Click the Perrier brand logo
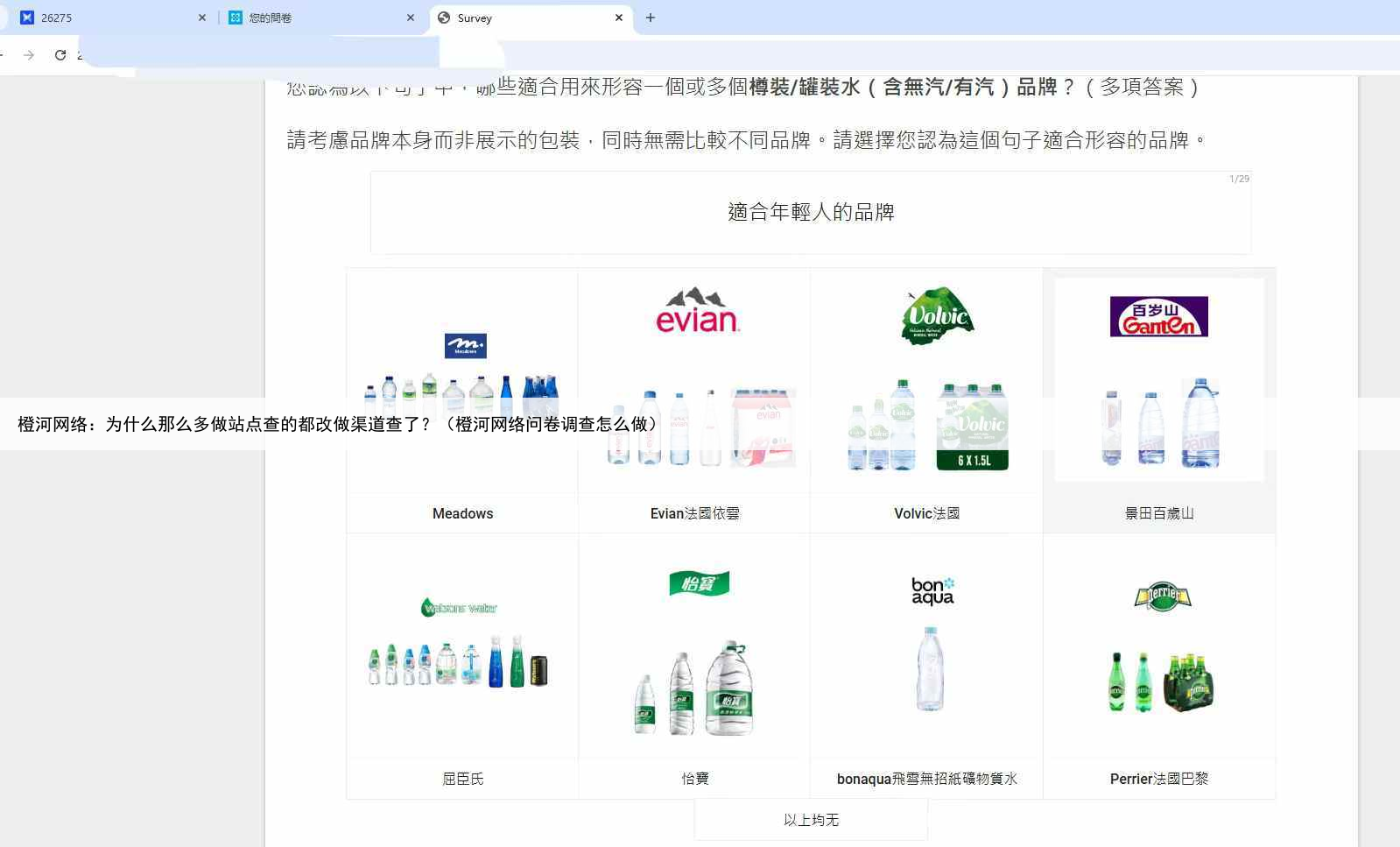Image resolution: width=1400 pixels, height=847 pixels. (x=1162, y=596)
